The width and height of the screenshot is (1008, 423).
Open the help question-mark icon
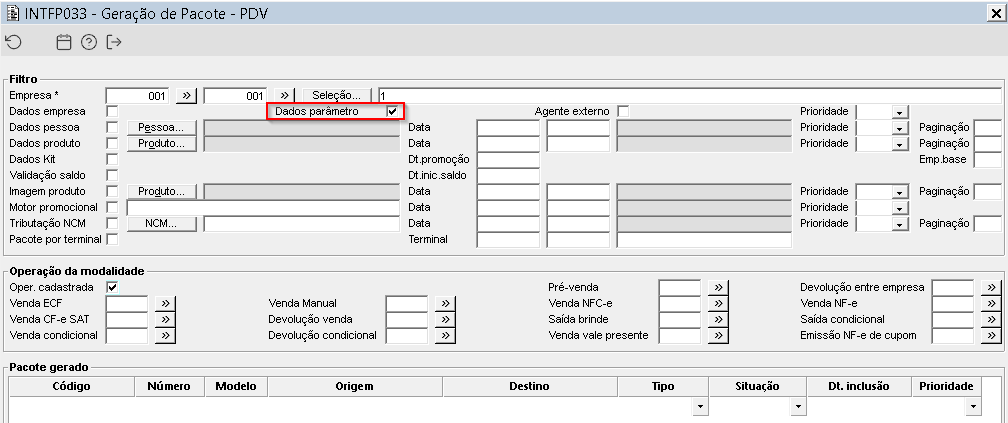click(89, 42)
